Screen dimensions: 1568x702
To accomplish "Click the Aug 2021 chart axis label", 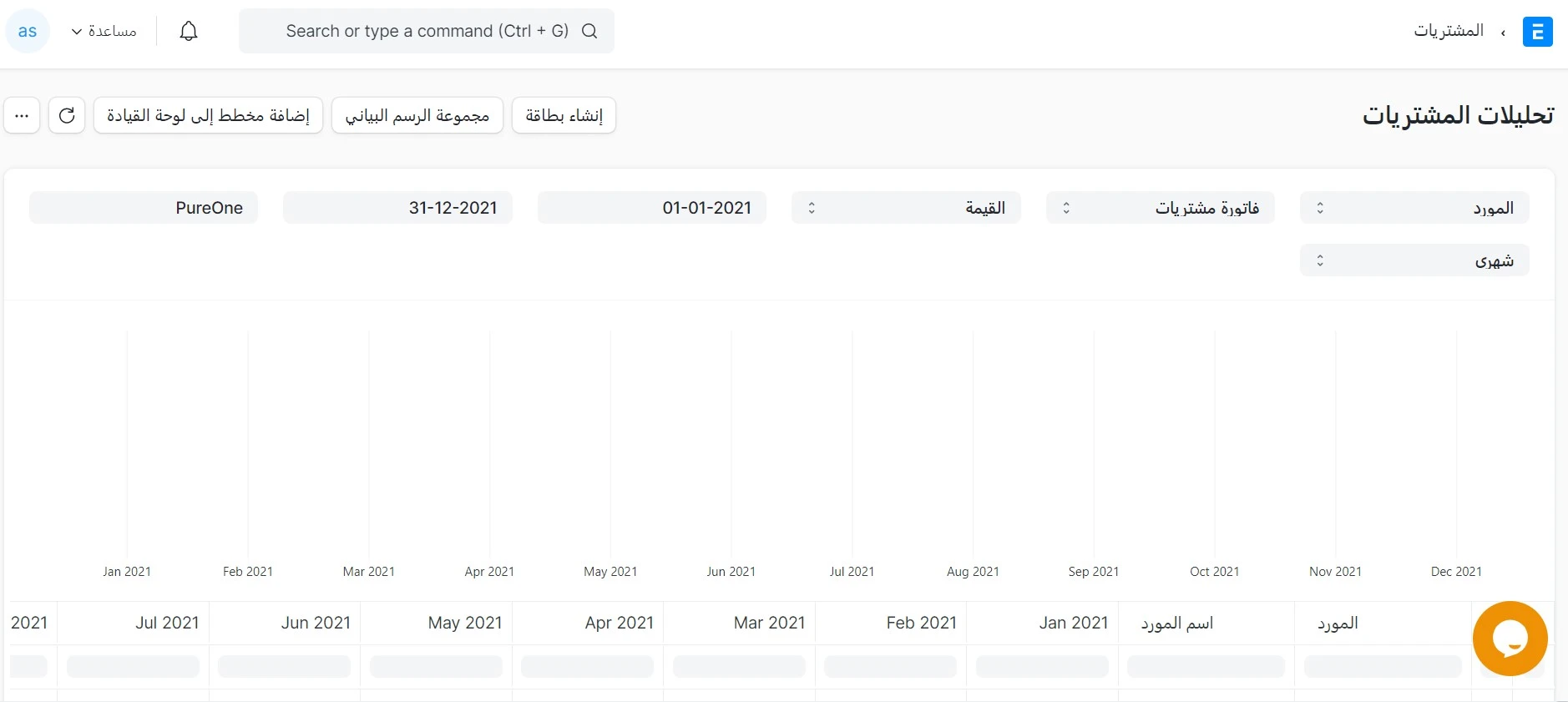I will [973, 572].
